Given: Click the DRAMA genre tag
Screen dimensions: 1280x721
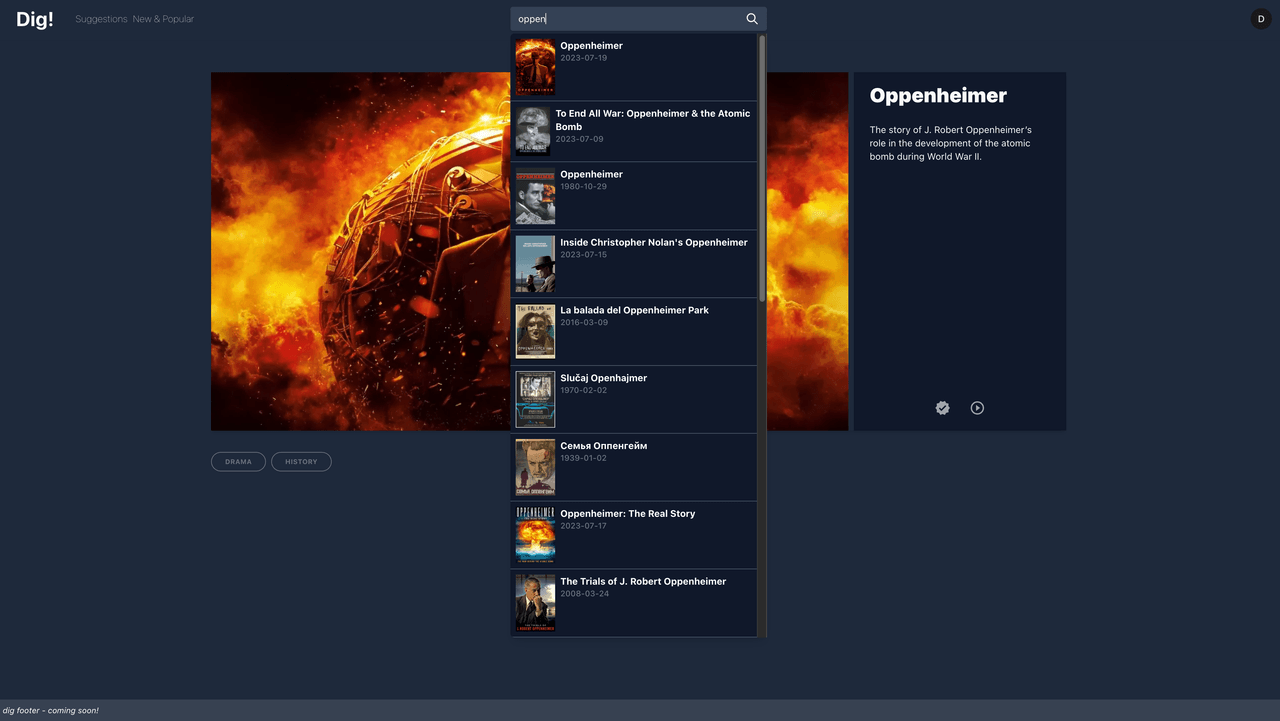Looking at the screenshot, I should 238,462.
